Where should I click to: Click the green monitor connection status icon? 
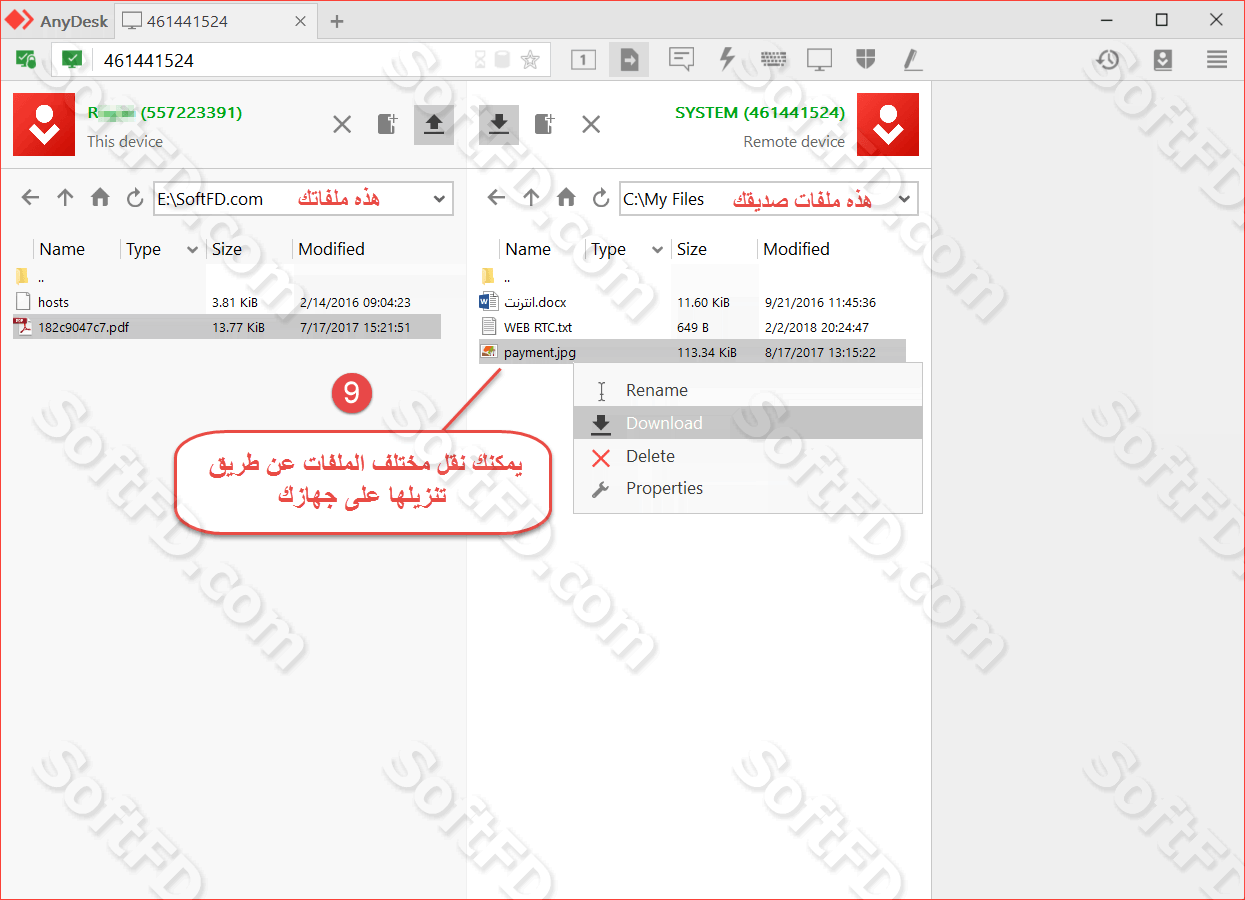coord(72,60)
